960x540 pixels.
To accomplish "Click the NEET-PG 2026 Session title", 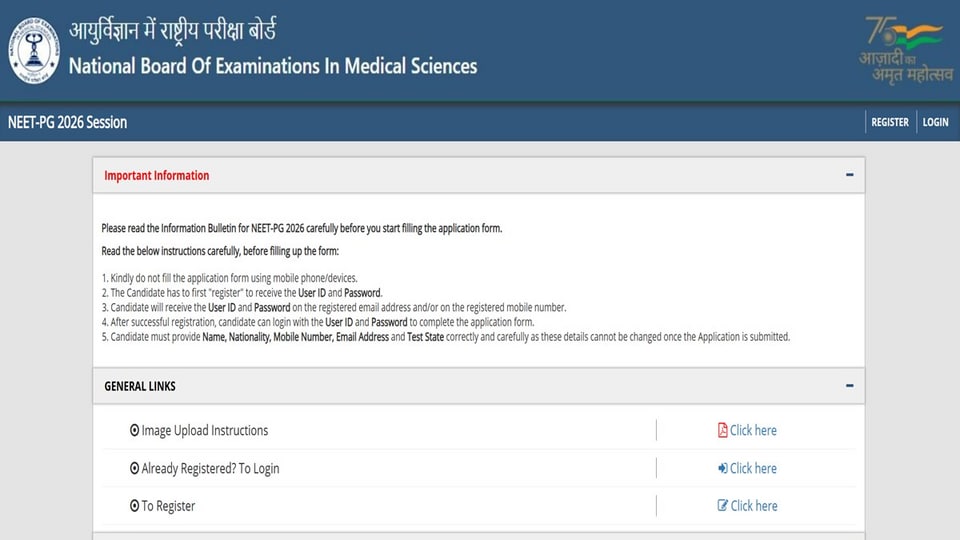I will coord(67,122).
